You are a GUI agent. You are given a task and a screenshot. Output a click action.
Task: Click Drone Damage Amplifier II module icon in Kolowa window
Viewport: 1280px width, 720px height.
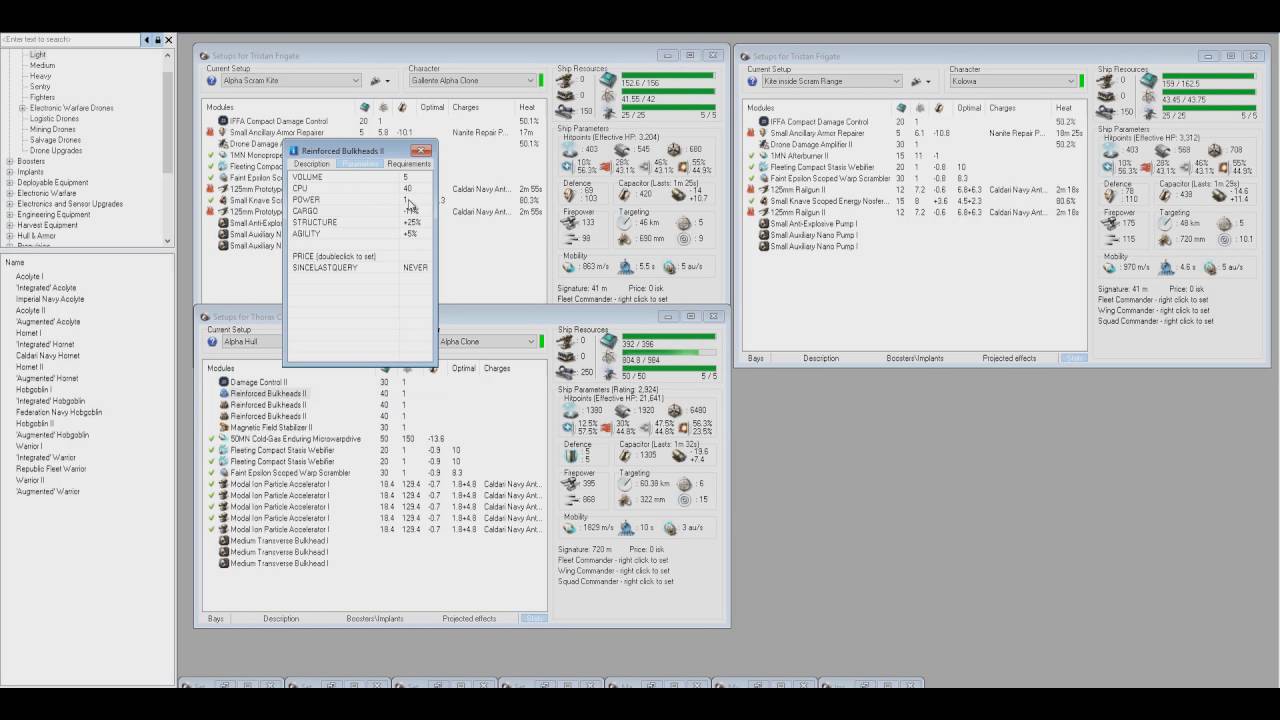click(763, 144)
